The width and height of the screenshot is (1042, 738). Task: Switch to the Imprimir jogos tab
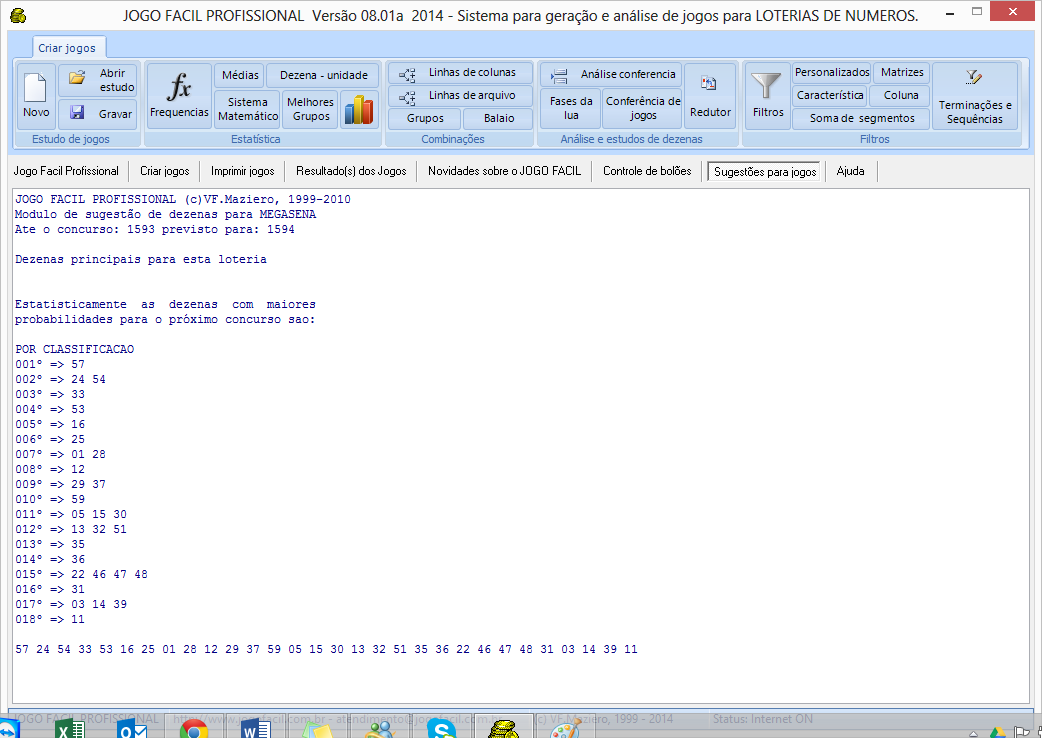[241, 171]
